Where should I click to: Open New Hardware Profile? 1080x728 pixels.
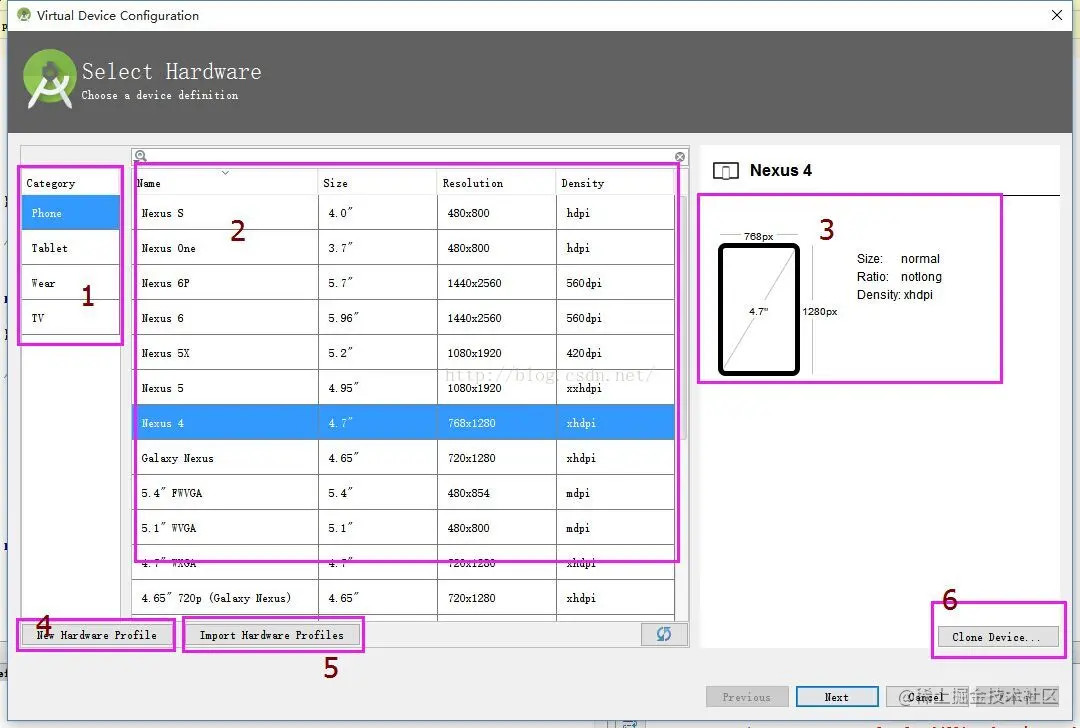(96, 635)
